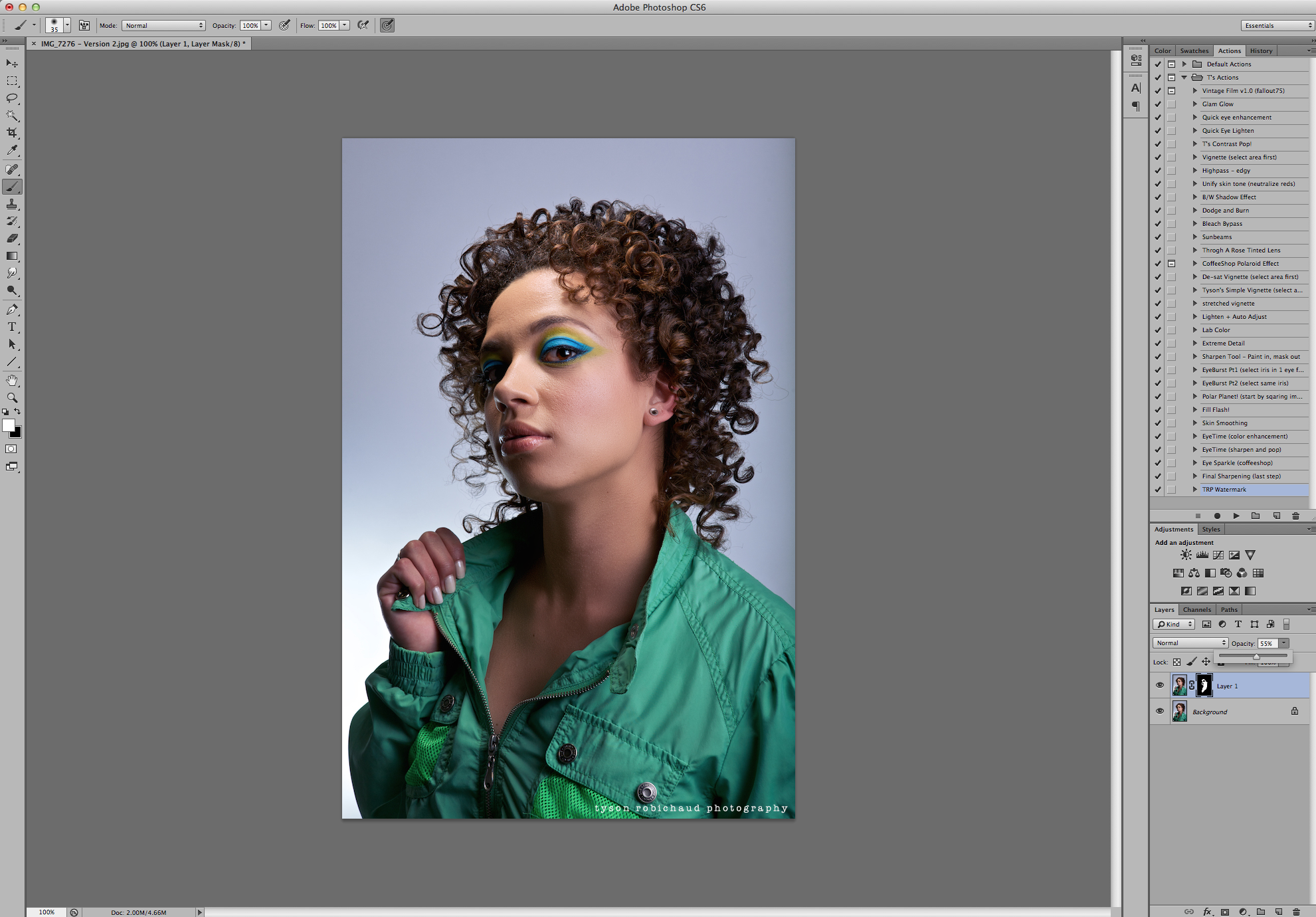
Task: Switch to the Channels tab
Action: point(1196,609)
